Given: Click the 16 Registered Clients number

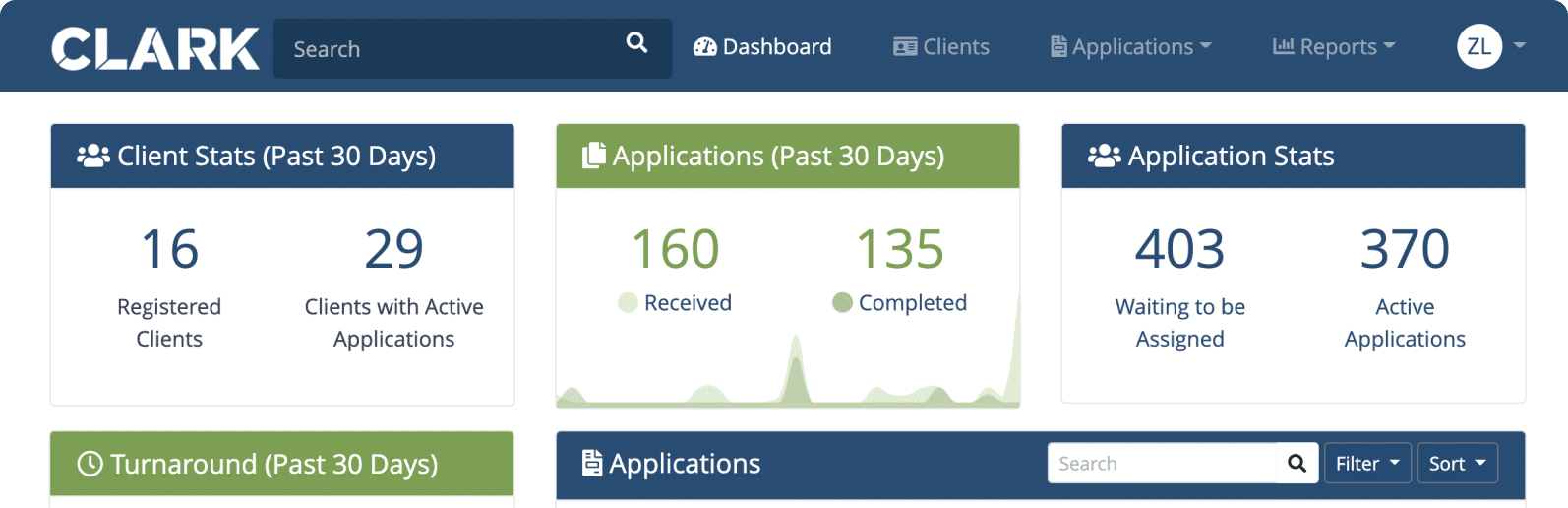Looking at the screenshot, I should 169,249.
